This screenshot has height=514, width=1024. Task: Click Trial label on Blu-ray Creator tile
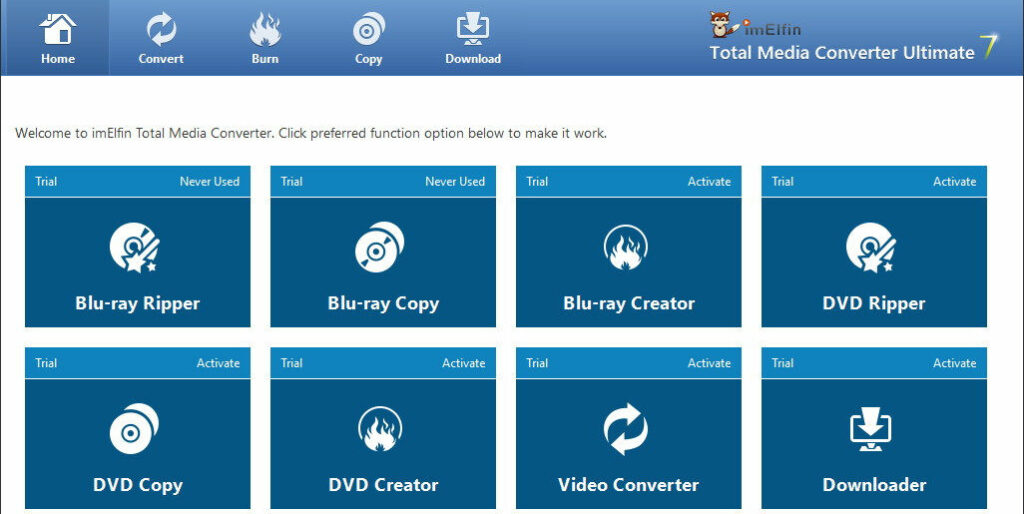[537, 182]
